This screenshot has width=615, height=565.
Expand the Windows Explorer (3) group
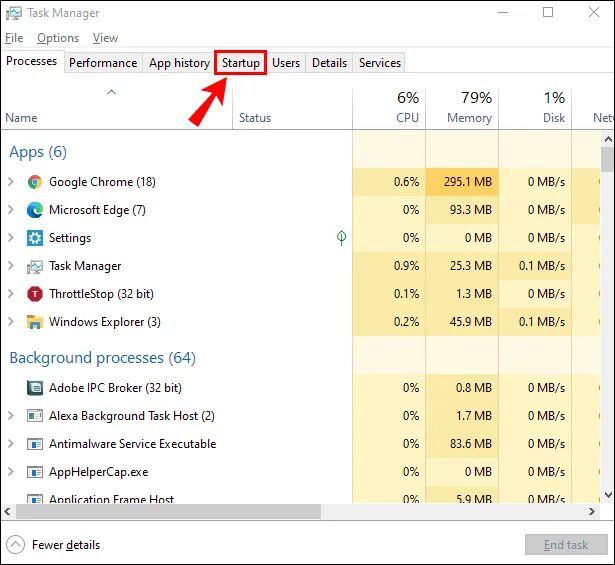click(x=11, y=322)
